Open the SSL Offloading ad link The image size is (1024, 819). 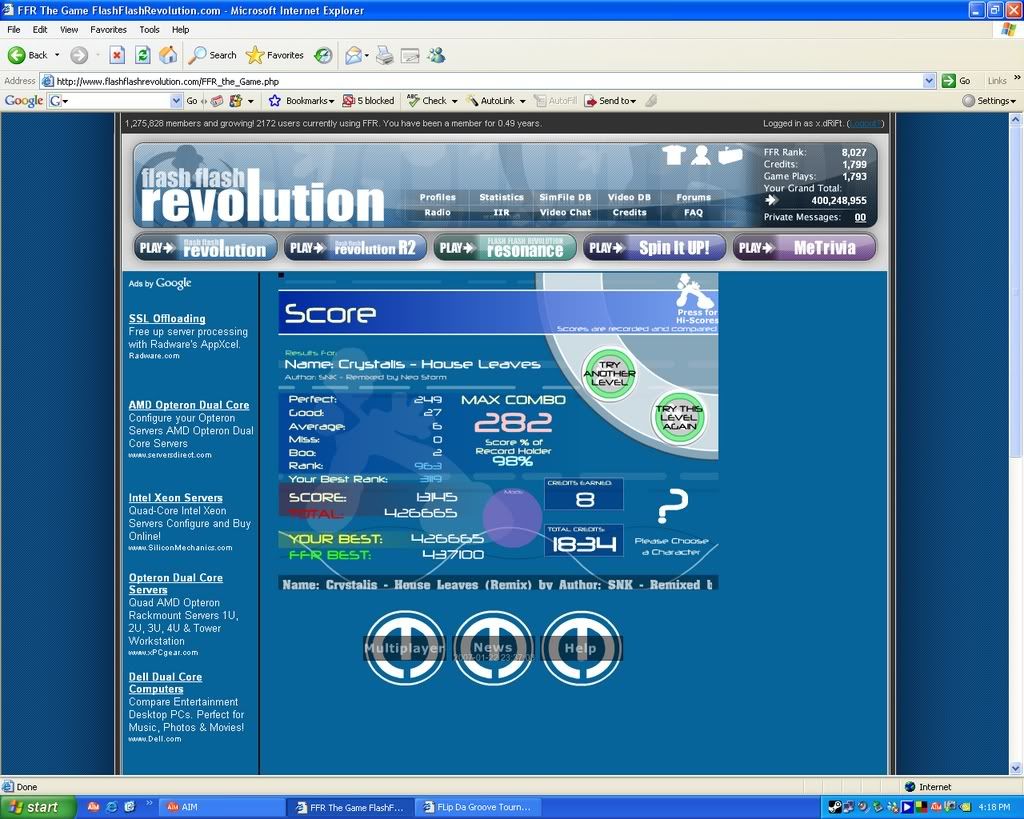[167, 318]
